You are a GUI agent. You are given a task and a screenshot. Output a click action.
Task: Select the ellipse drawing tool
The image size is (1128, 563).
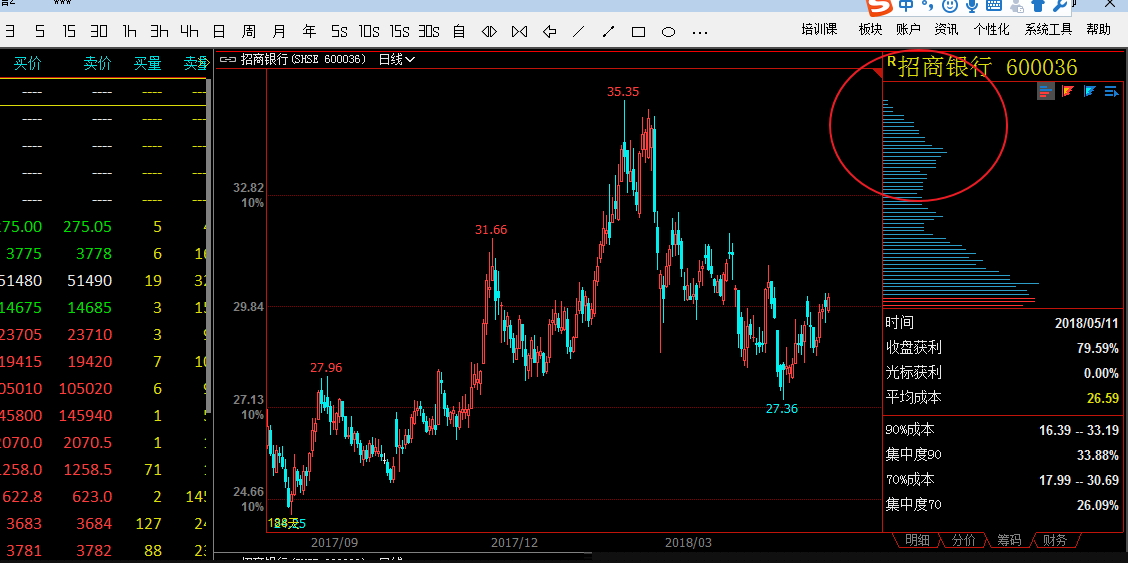pos(669,31)
